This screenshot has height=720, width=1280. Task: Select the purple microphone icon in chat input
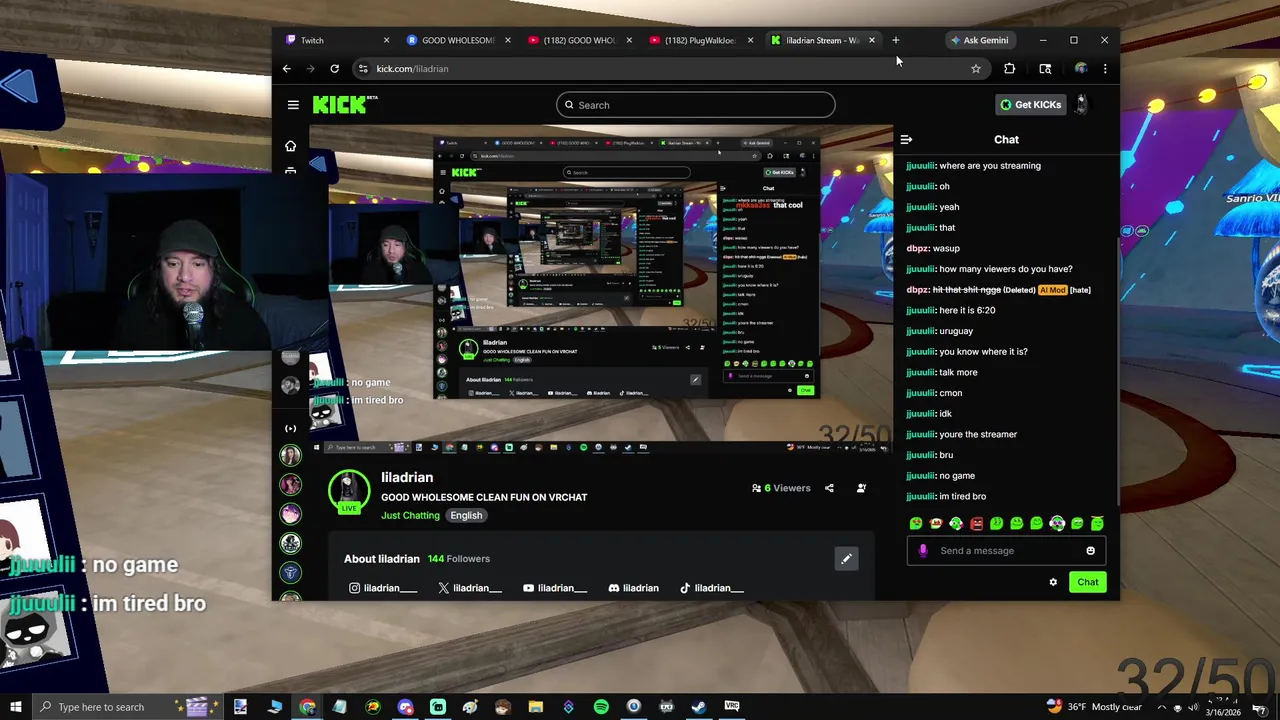(923, 551)
